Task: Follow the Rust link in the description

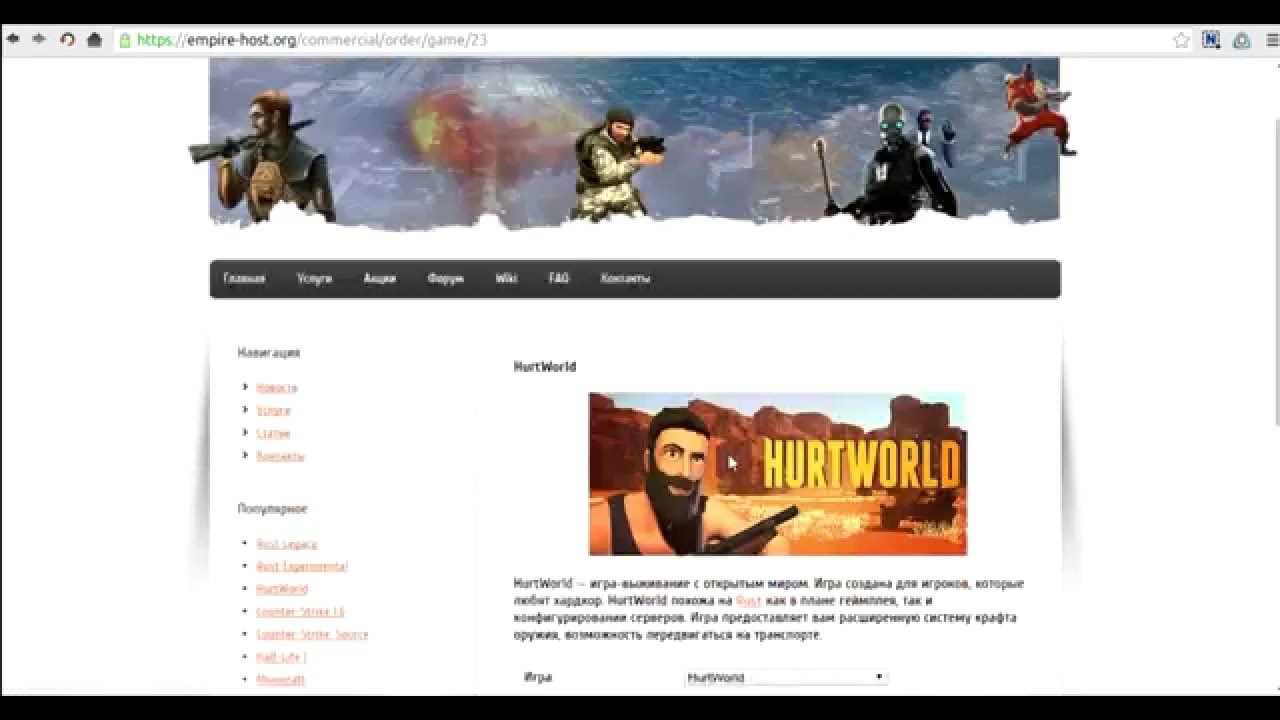Action: coord(748,601)
